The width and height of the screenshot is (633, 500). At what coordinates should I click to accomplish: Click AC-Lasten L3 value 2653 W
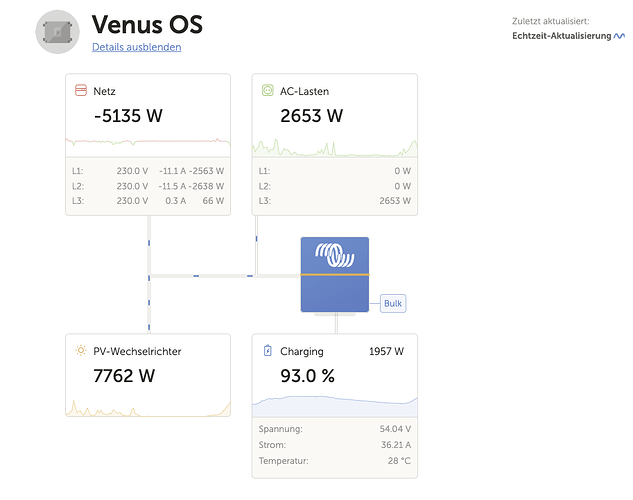tap(395, 201)
